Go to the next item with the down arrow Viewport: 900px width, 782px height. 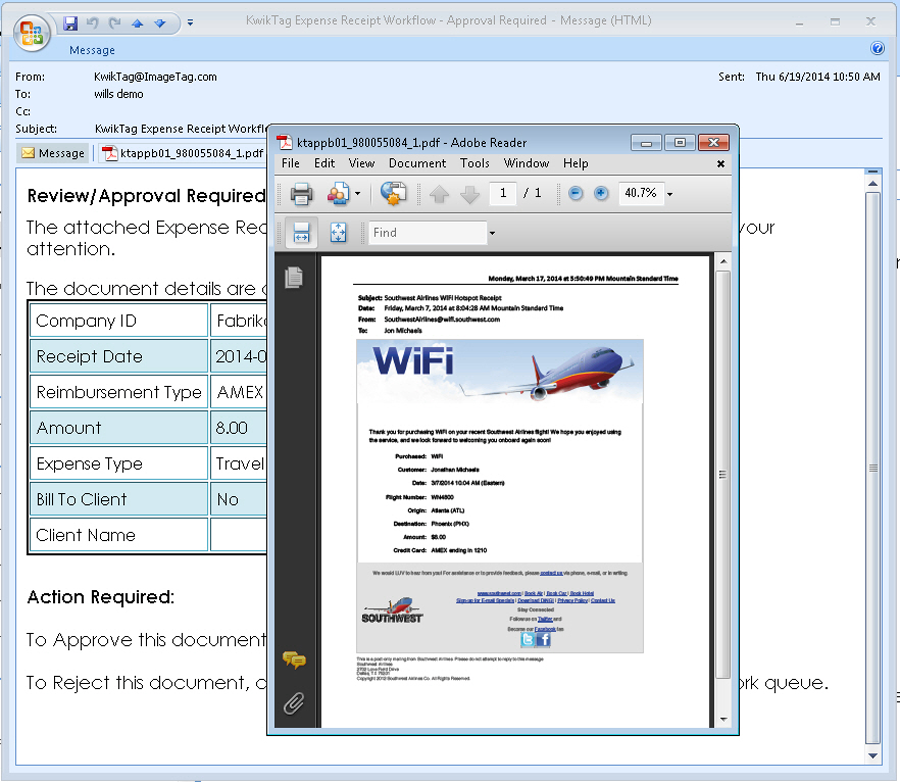(x=160, y=24)
